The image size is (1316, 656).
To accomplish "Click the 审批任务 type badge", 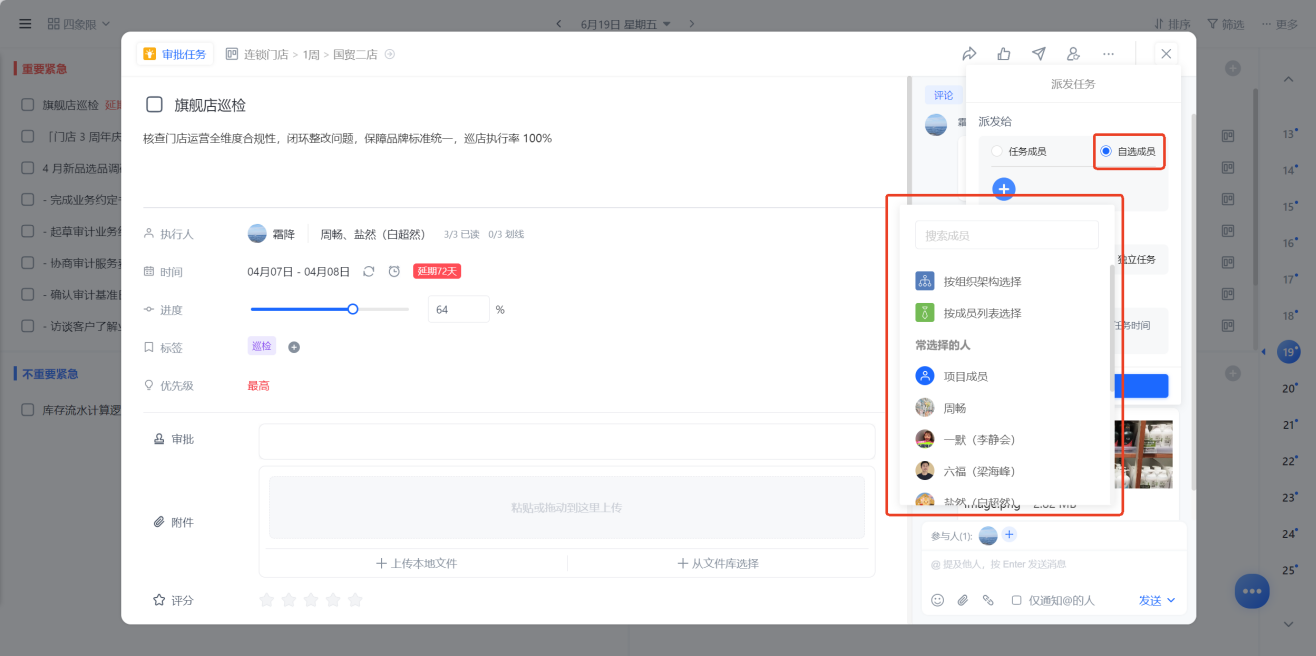I will click(175, 54).
